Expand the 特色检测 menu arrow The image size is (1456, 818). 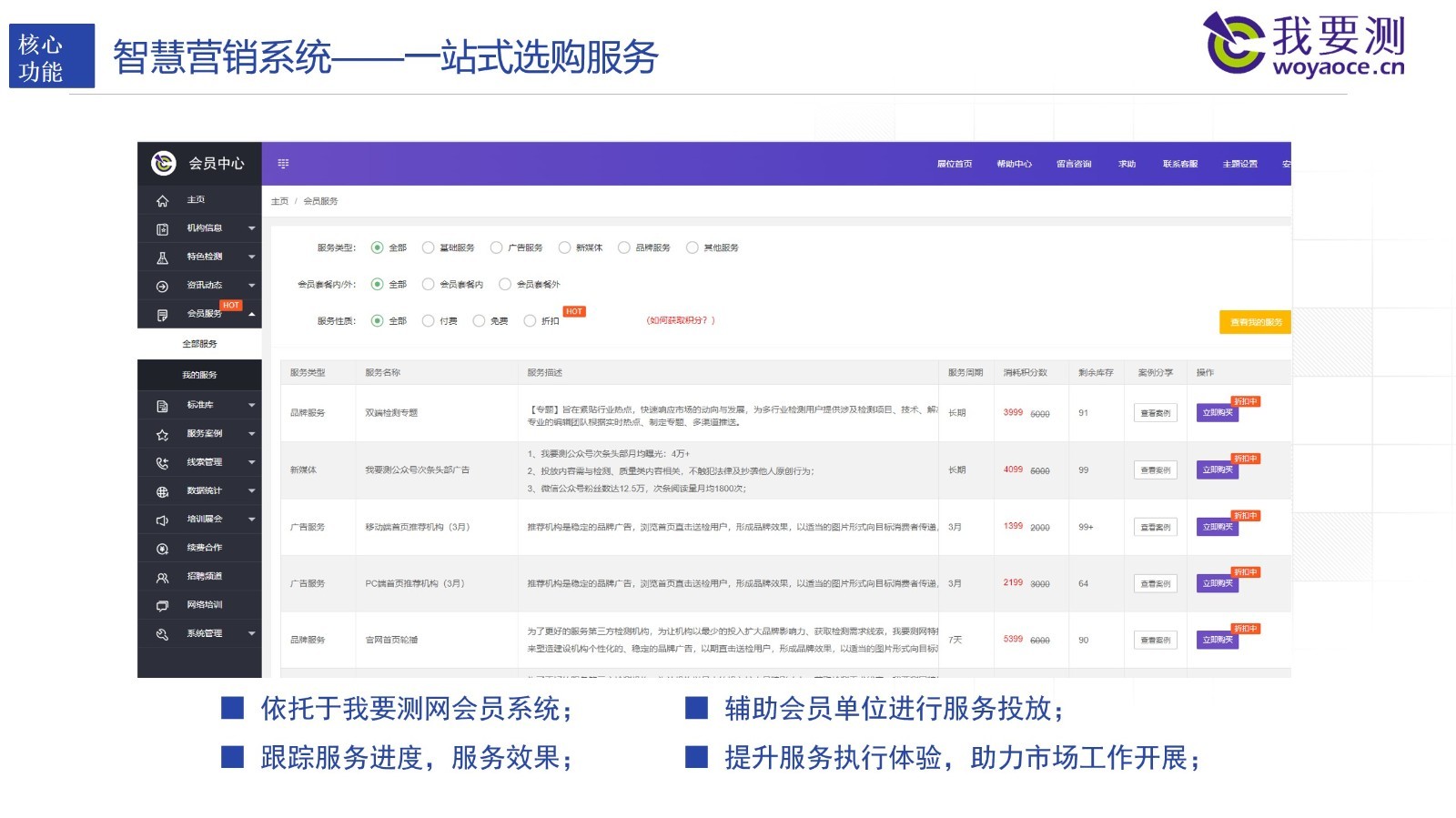pos(252,257)
